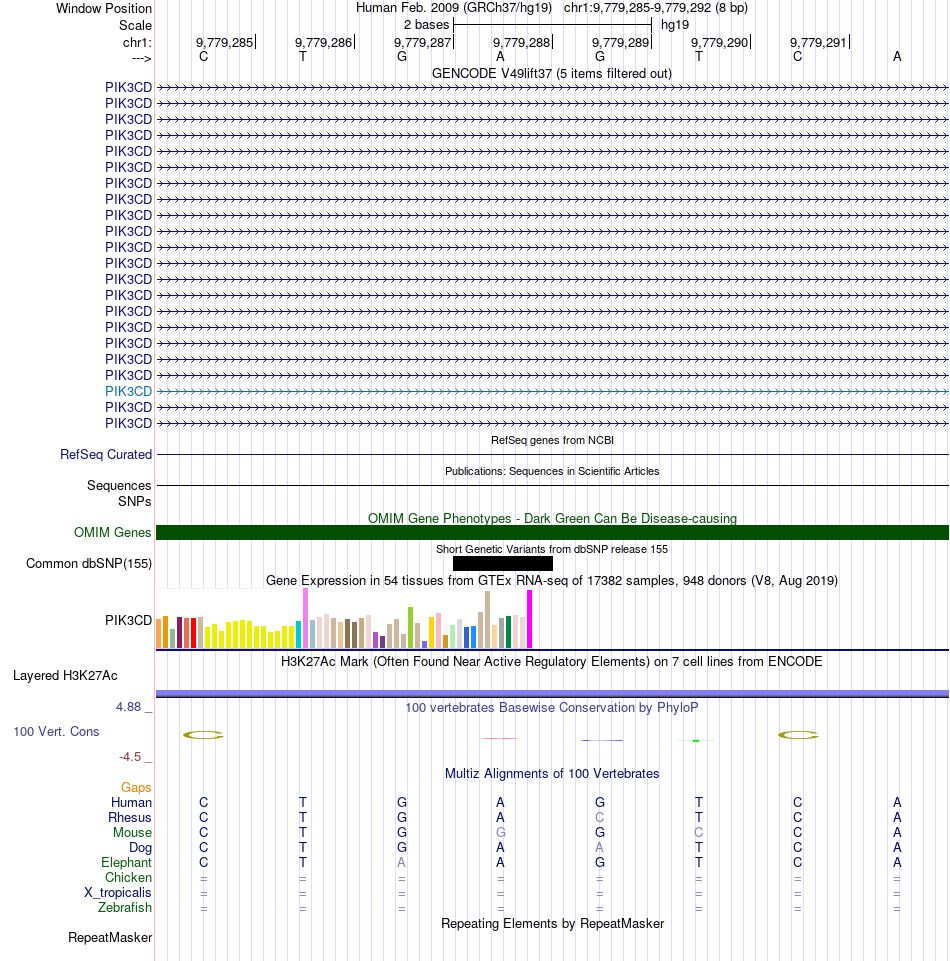Click the black dbSNP variant block
Screen dimensions: 950x961
503,563
